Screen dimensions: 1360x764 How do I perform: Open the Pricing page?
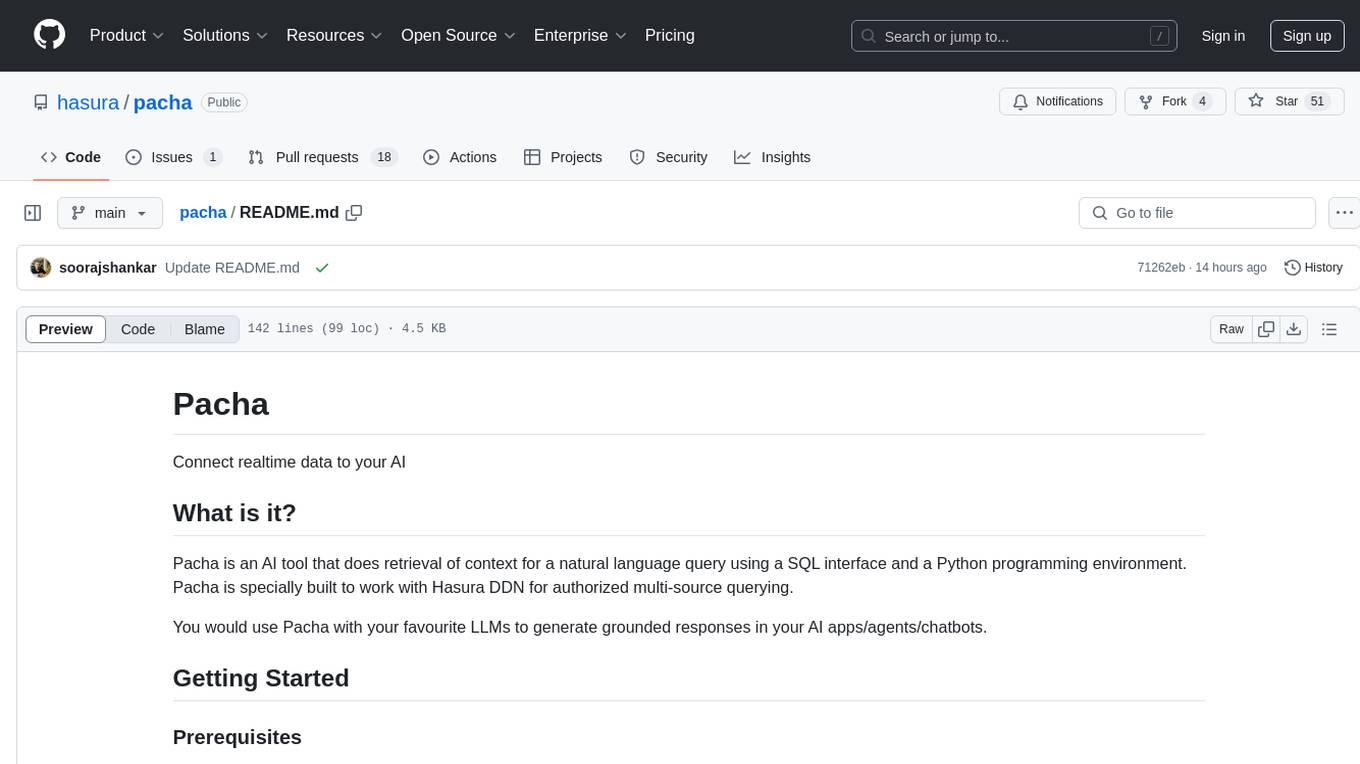[x=670, y=35]
